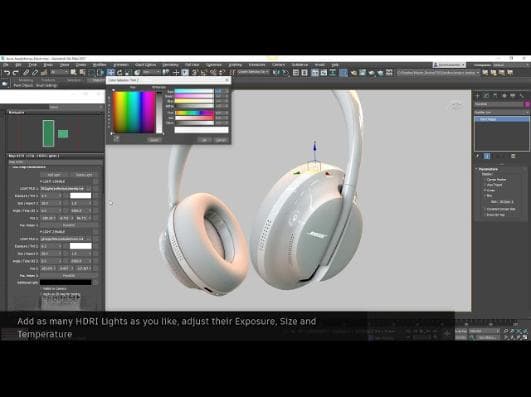Toggle the Centre Marker checkbox
This screenshot has height=397, width=531.
click(485, 180)
